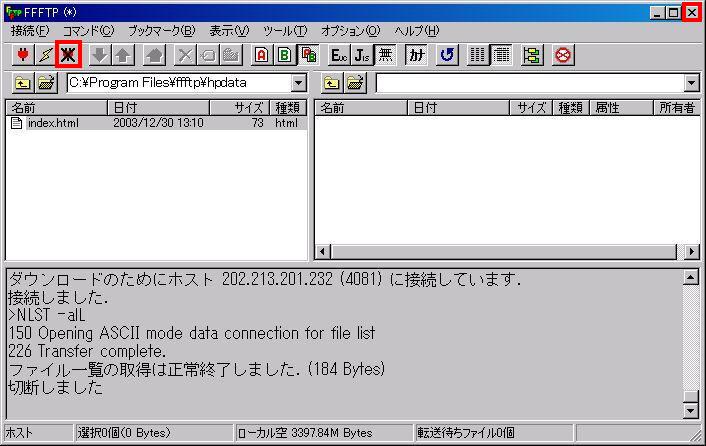Toggle ASCII transfer mode (A) button
Screen dimensions: 706x446
click(x=262, y=55)
